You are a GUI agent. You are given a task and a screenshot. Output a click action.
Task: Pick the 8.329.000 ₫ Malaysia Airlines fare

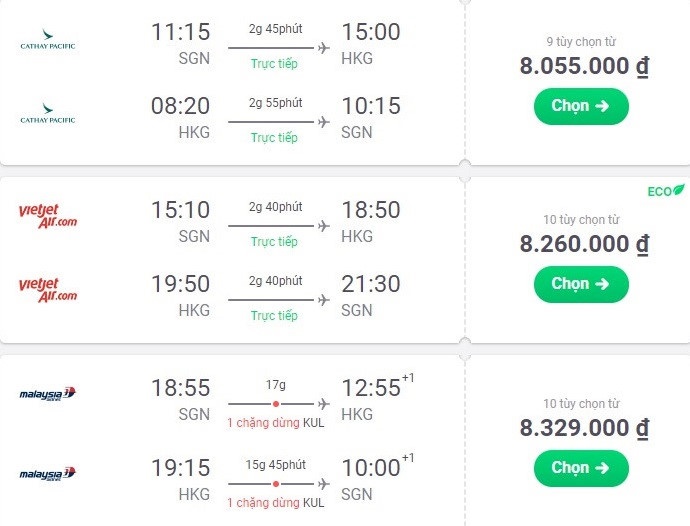(x=580, y=467)
